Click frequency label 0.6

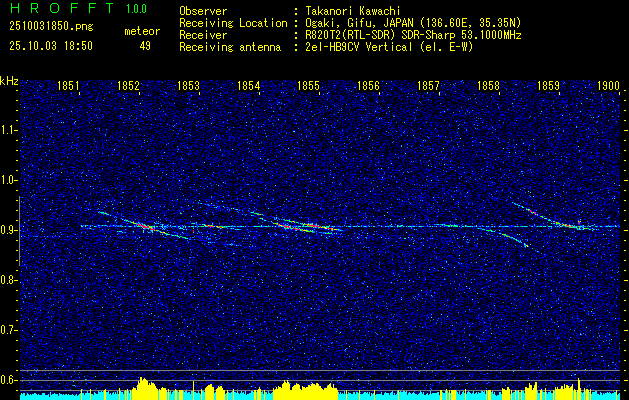tap(7, 380)
